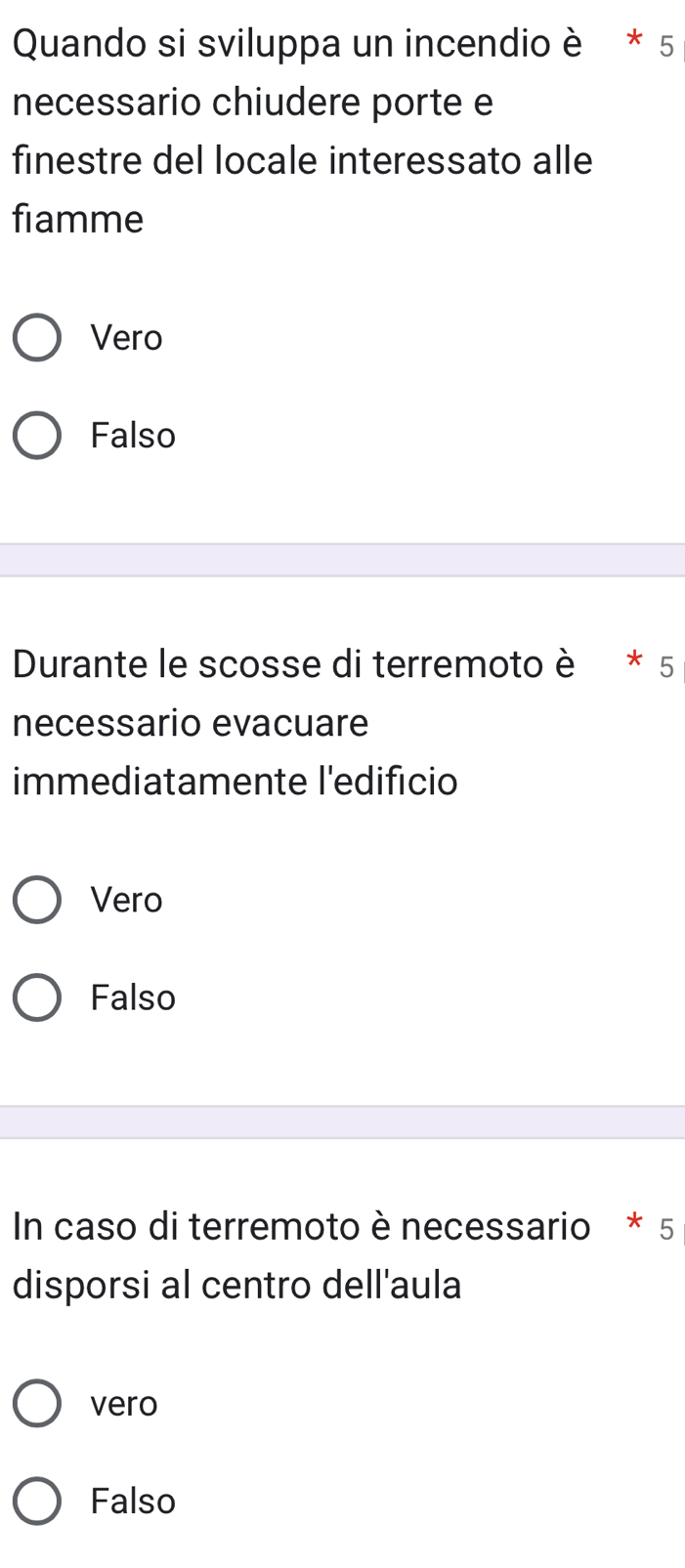Click red required asterisk beside 'Durante le scosse' question
This screenshot has width=685, height=1568.
635,664
